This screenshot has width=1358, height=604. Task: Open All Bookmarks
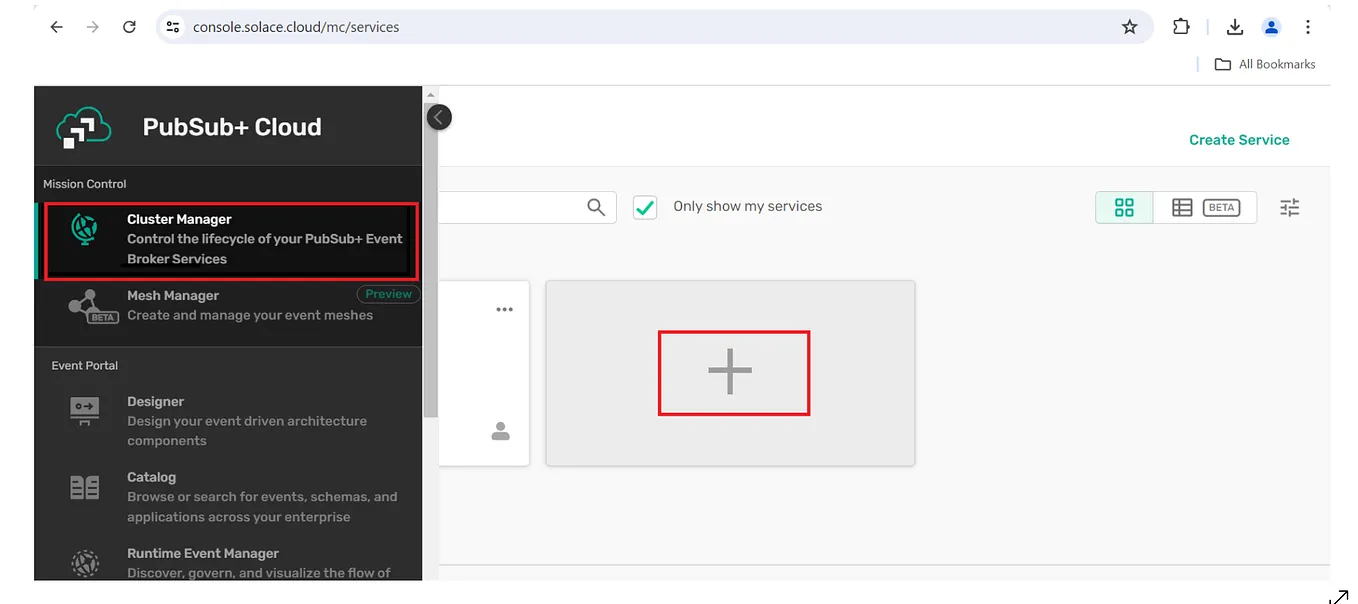[1264, 63]
